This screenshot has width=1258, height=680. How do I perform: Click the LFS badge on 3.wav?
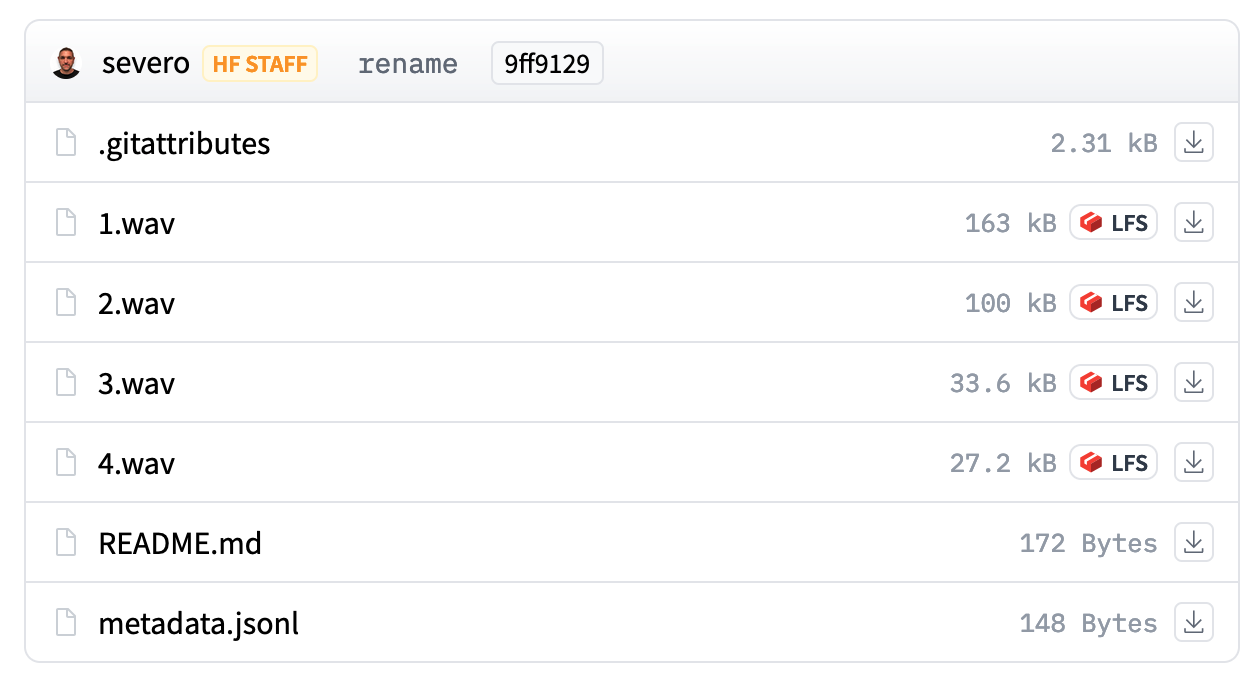1113,383
